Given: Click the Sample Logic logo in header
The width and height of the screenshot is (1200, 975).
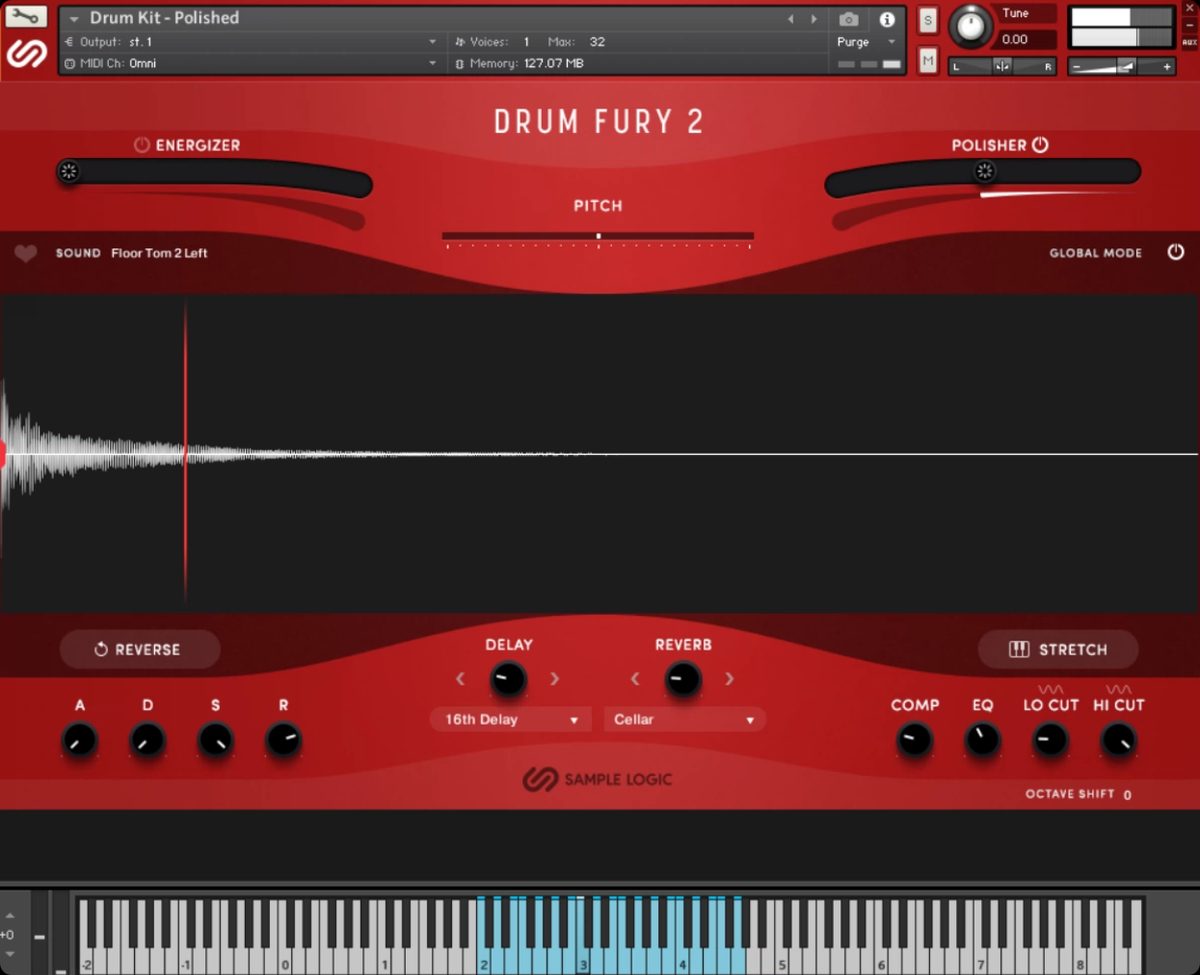Looking at the screenshot, I should (27, 54).
